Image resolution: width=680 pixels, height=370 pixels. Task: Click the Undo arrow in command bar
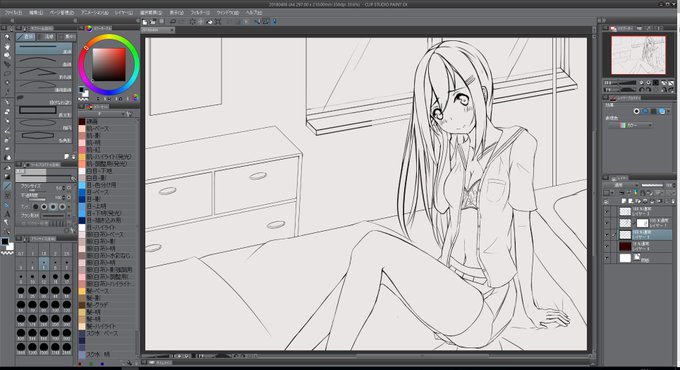pyautogui.click(x=173, y=21)
